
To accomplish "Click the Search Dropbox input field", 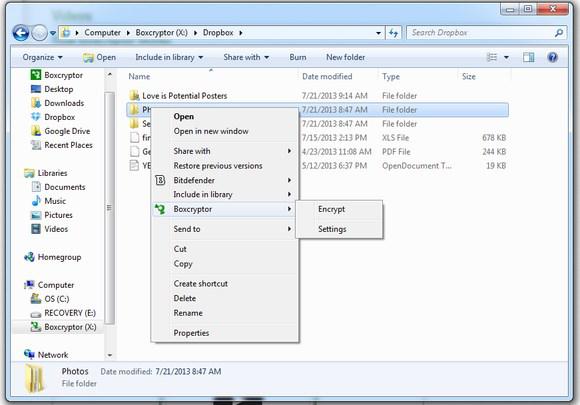I will [486, 33].
